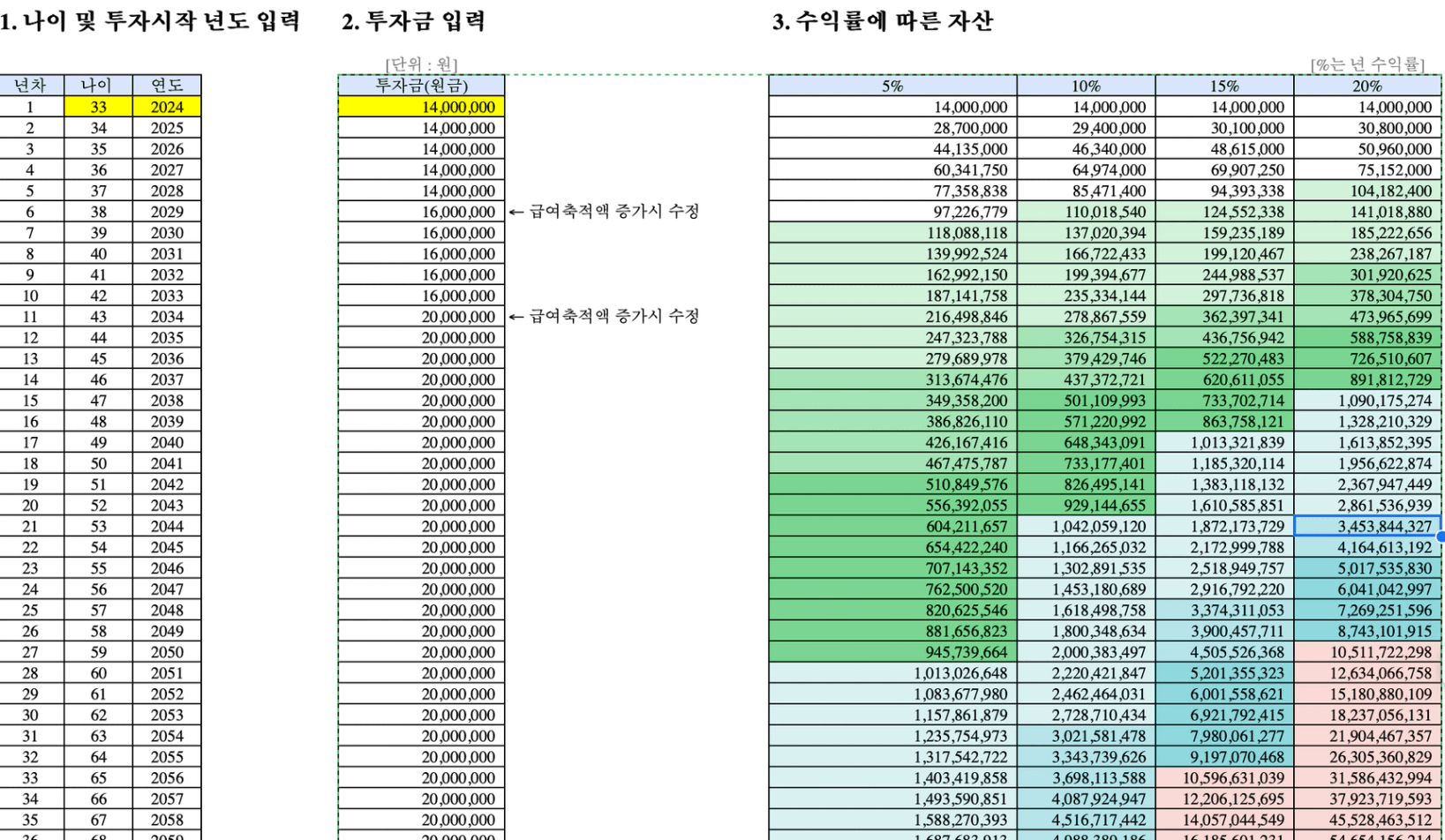1445x840 pixels.
Task: Select 14,000,000 under the 5% column
Action: click(x=892, y=107)
